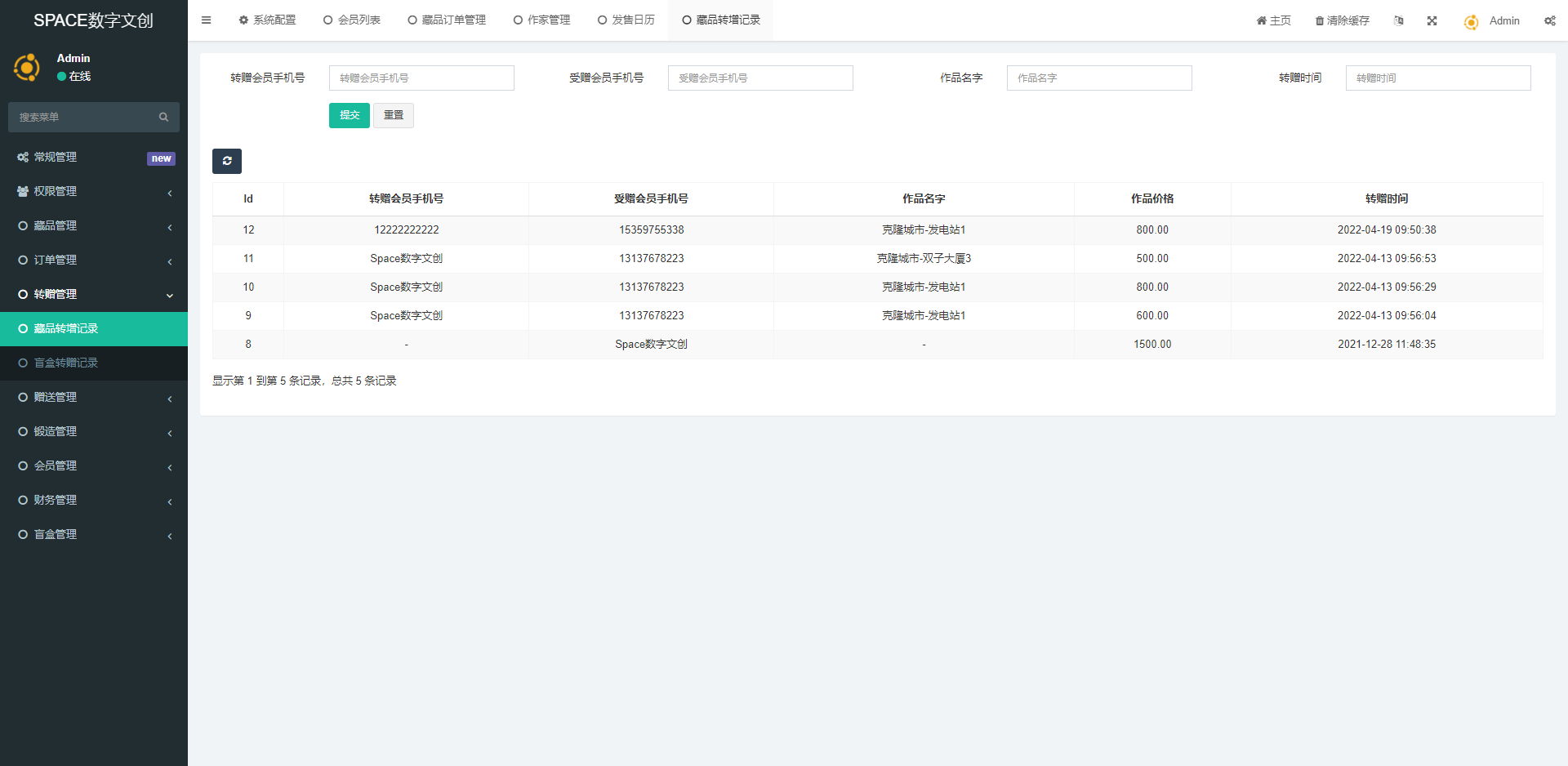Click the green 提交 button
This screenshot has width=1568, height=766.
(349, 115)
